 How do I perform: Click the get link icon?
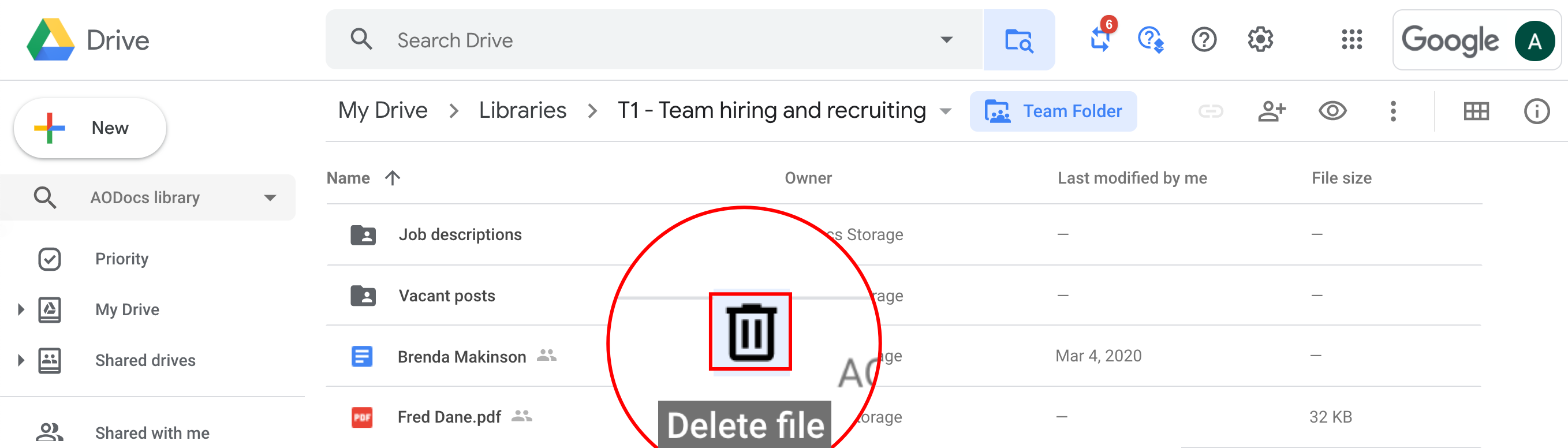tap(1211, 111)
